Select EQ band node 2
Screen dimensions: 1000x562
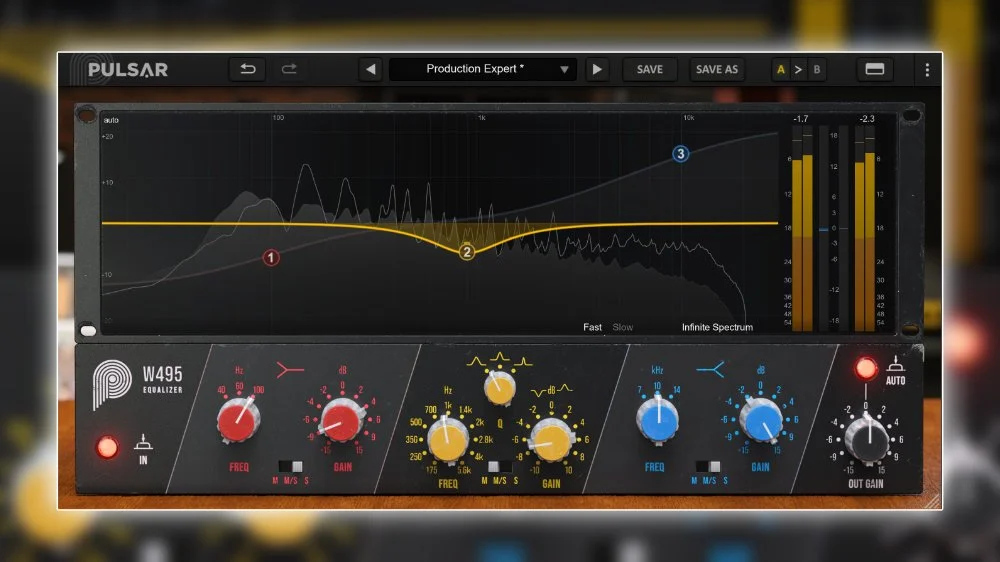coord(467,252)
